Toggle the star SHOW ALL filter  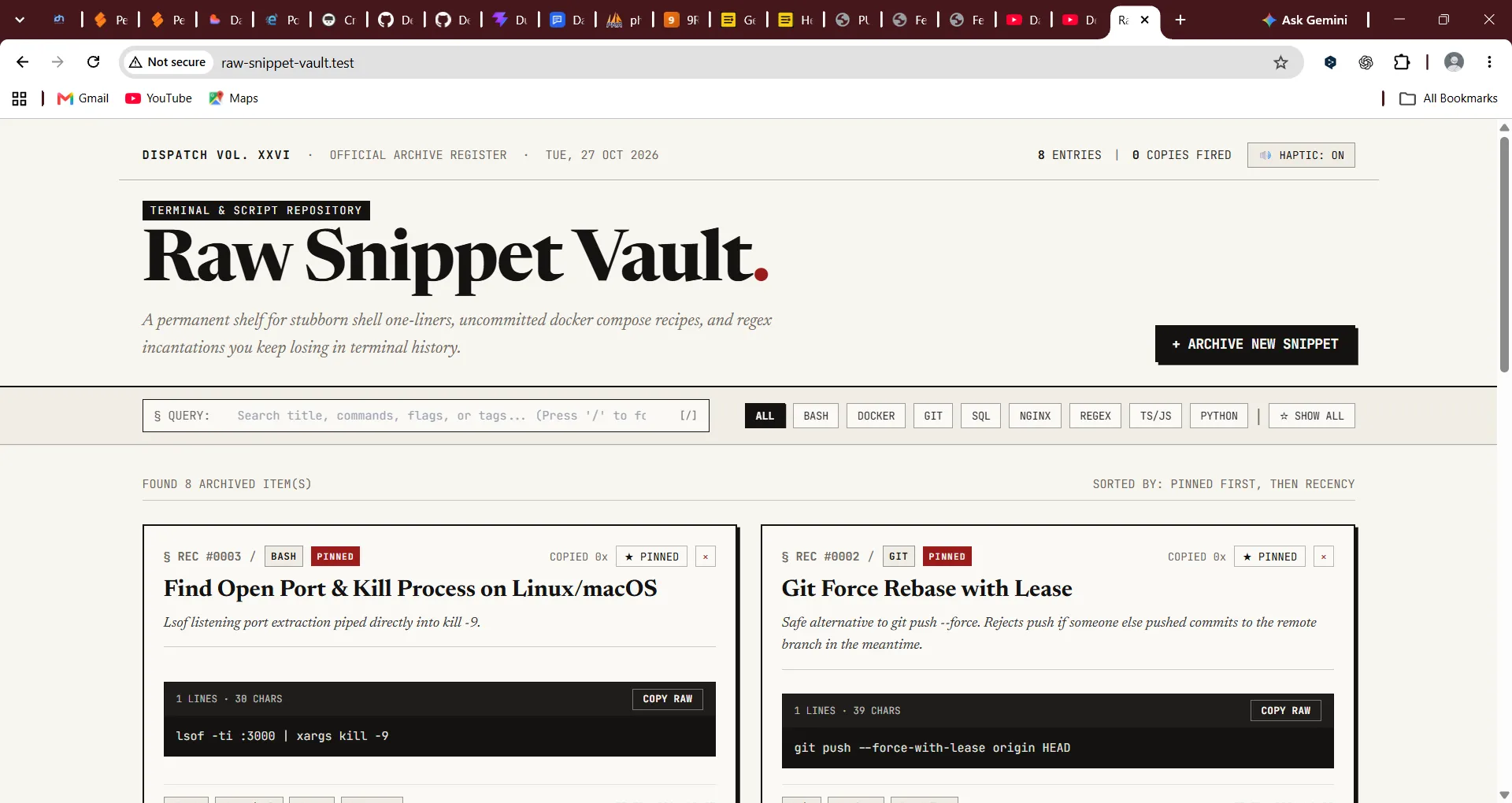(1311, 416)
